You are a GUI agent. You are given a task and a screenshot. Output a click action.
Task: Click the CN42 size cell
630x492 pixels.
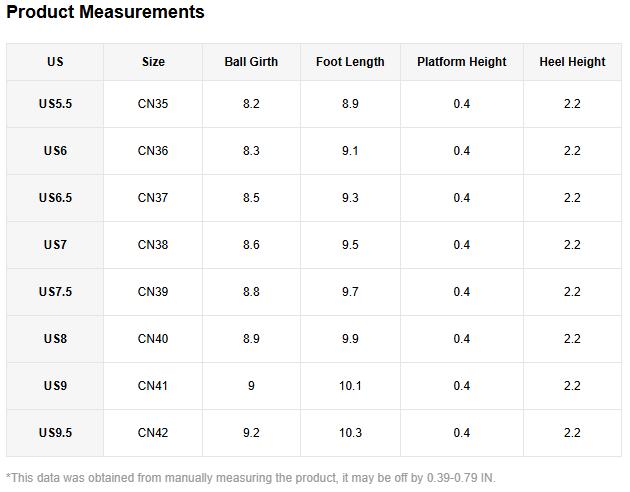153,433
